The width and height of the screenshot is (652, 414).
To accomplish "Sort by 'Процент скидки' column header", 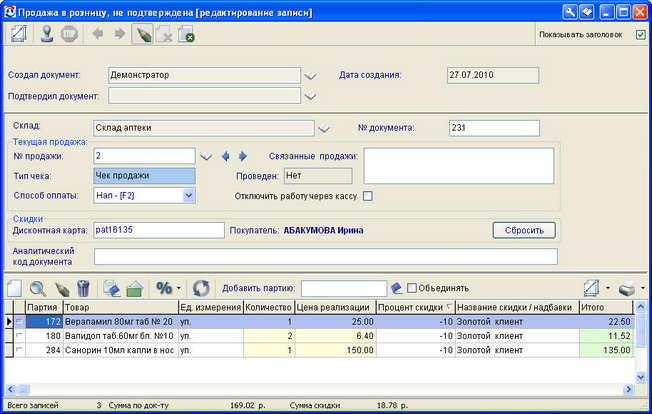I will pos(415,308).
